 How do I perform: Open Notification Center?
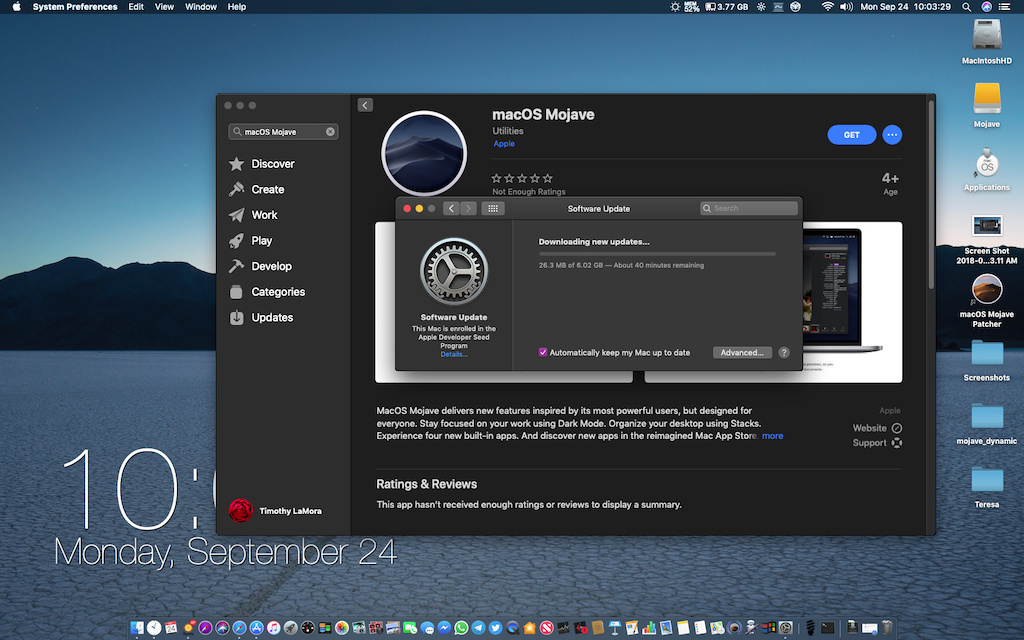[1004, 7]
